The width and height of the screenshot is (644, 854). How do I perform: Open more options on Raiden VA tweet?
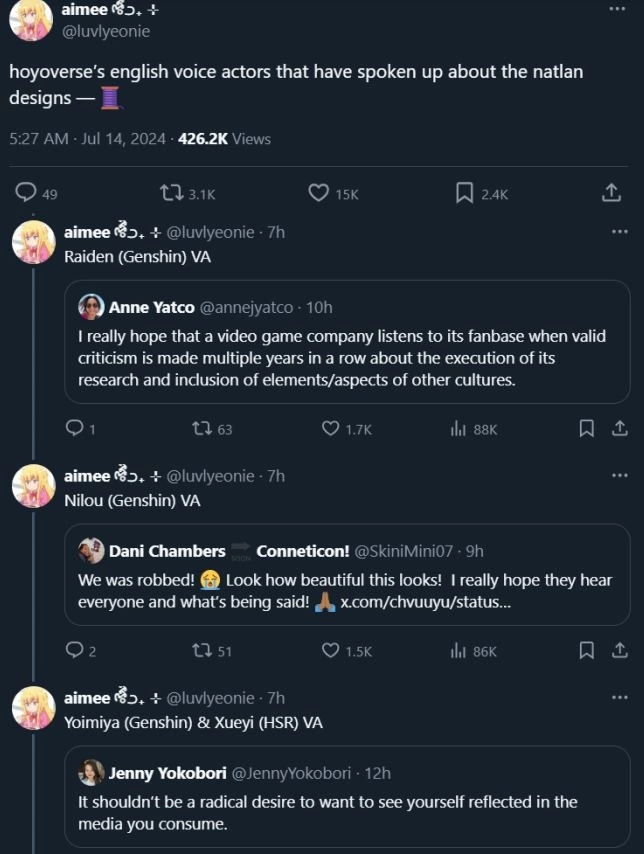(619, 232)
